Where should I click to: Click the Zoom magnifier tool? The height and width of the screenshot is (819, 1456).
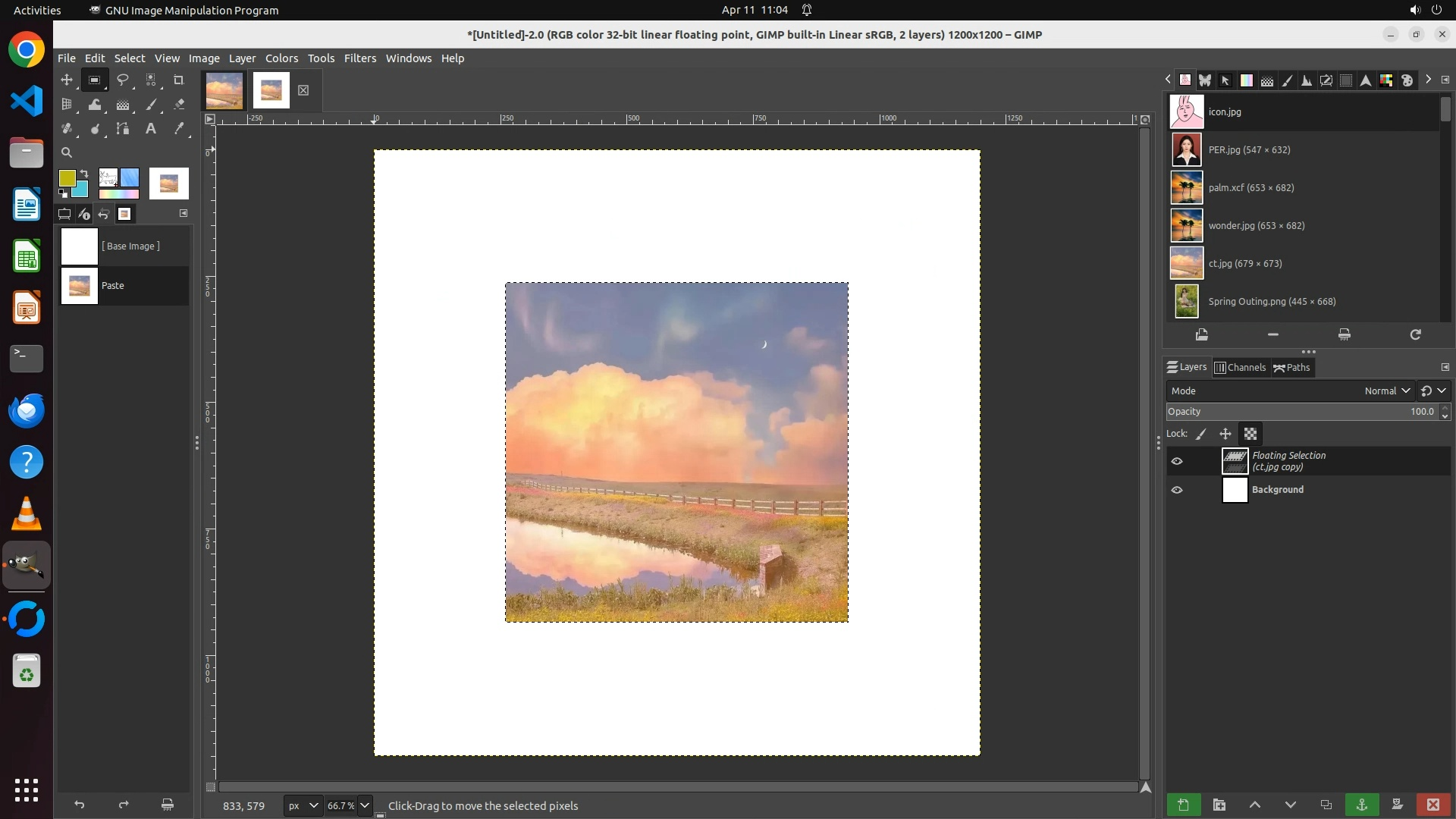coord(67,152)
